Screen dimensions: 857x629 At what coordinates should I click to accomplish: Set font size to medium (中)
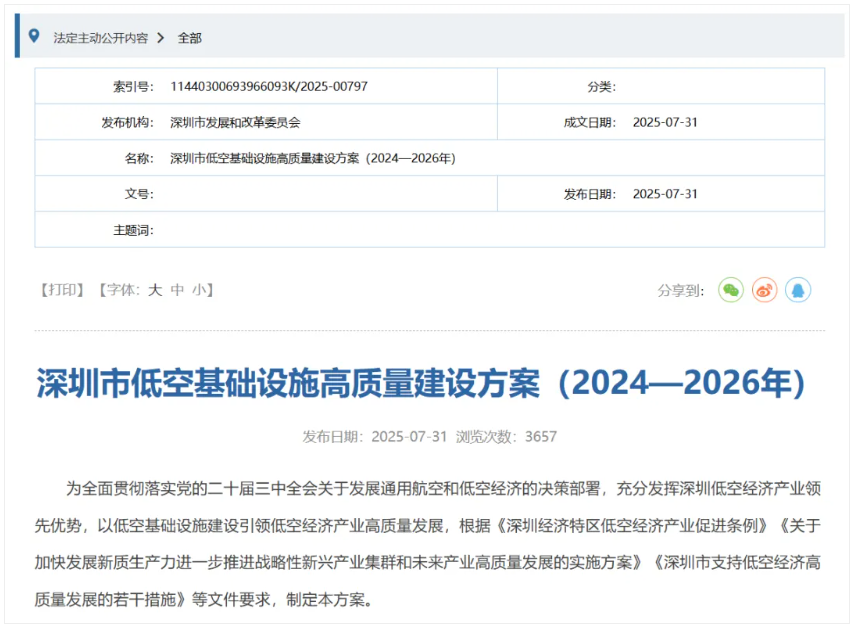[x=177, y=290]
